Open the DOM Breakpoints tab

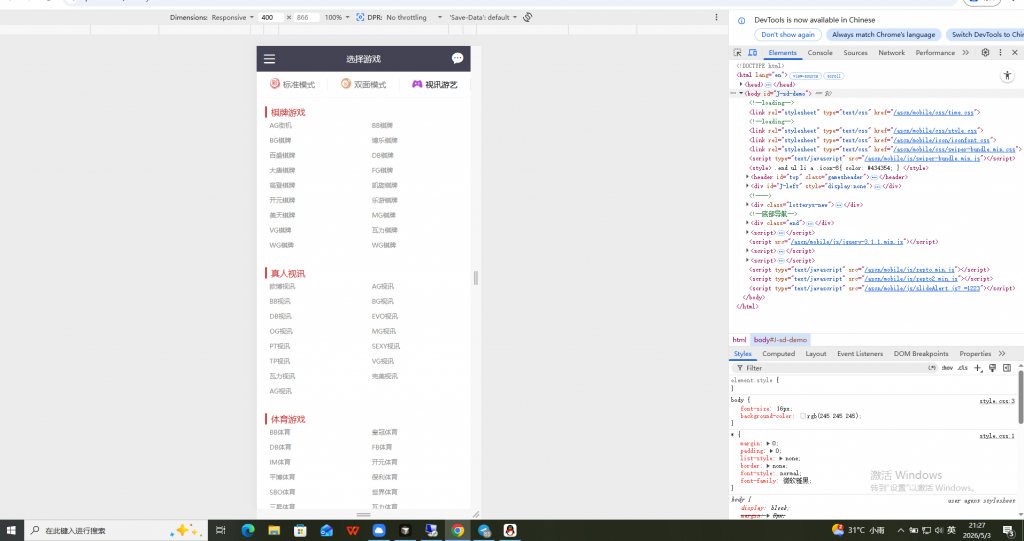[921, 353]
